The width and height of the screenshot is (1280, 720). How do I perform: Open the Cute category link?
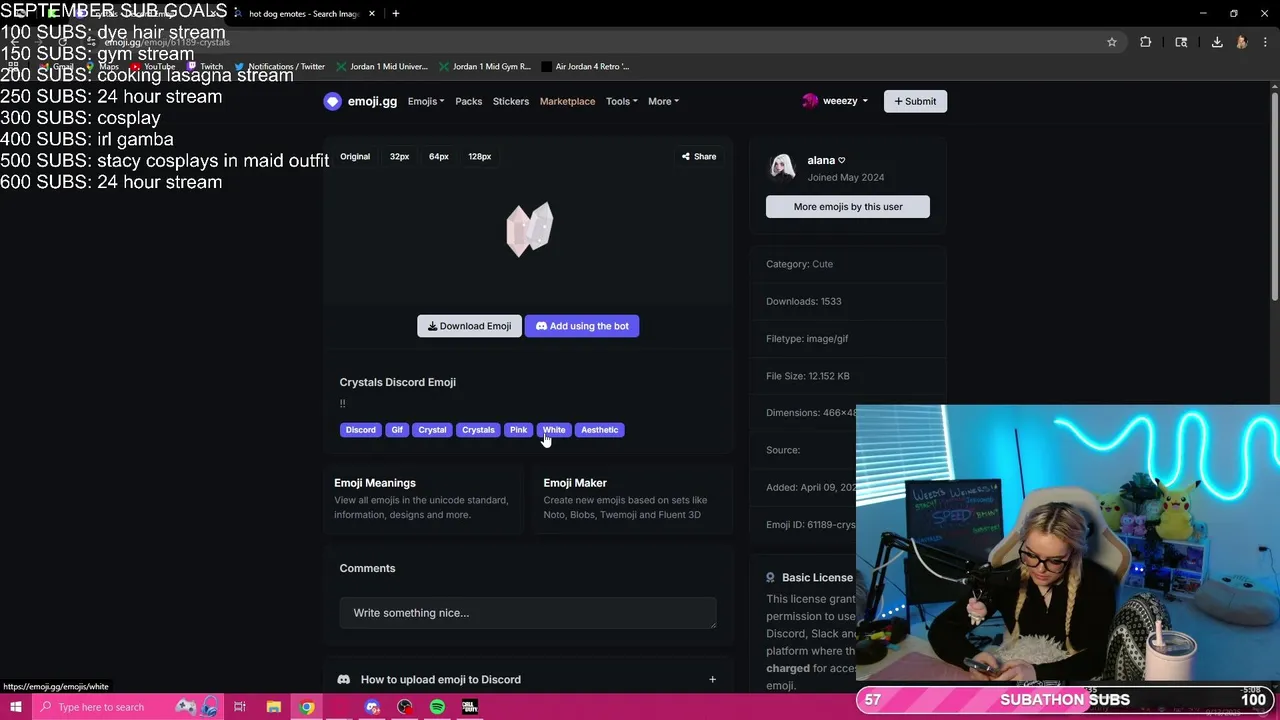[822, 264]
